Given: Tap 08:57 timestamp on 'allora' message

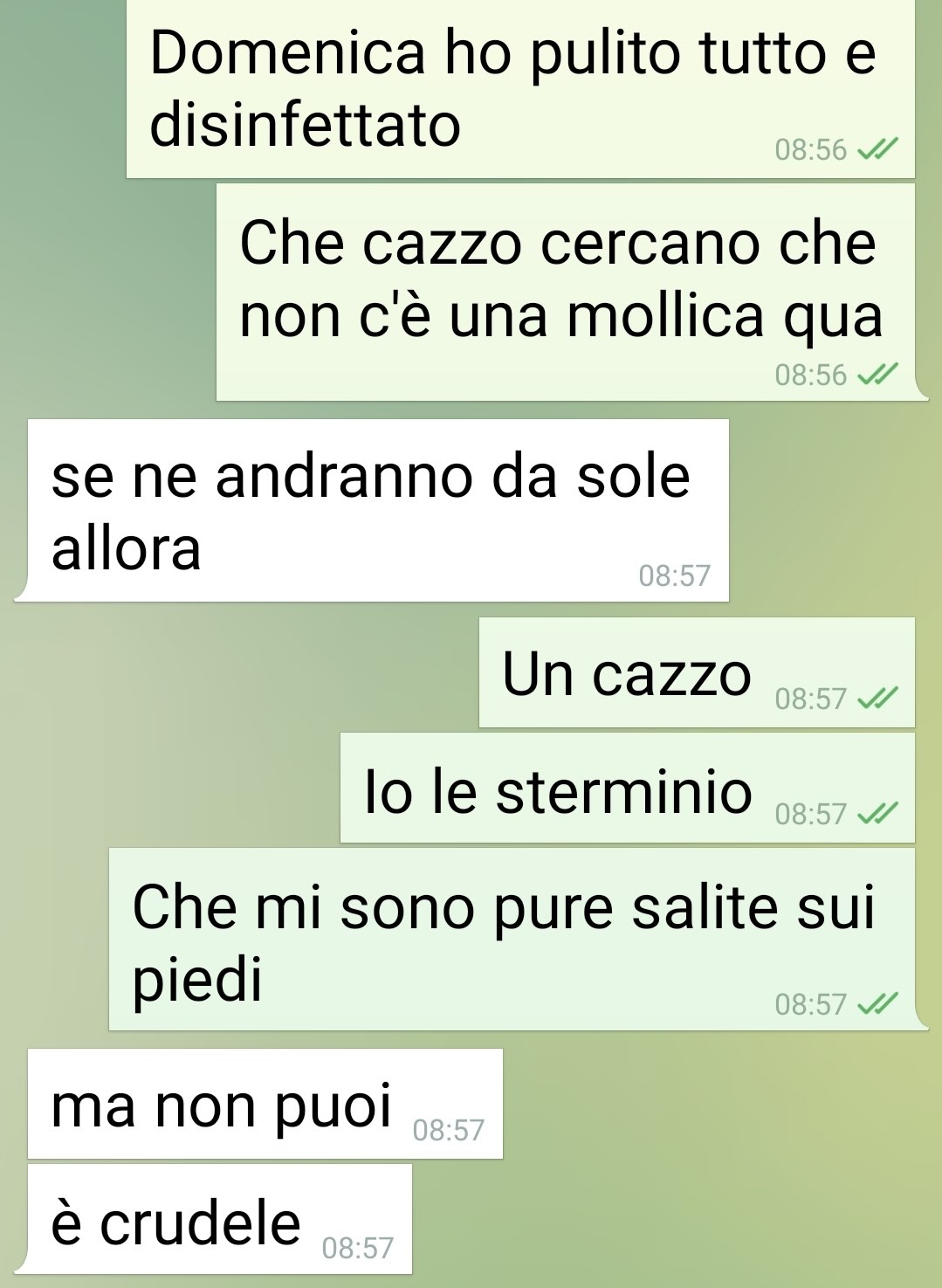Looking at the screenshot, I should click(x=675, y=576).
